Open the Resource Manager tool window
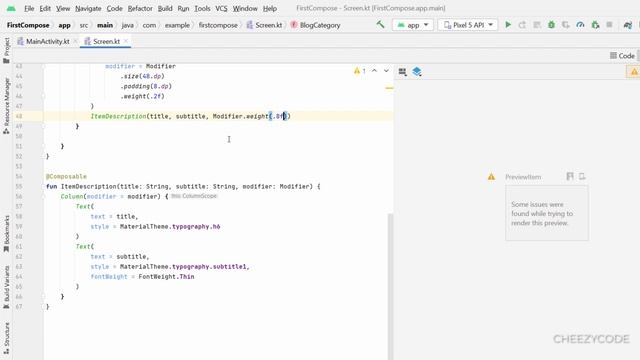This screenshot has height=360, width=640. (6, 106)
